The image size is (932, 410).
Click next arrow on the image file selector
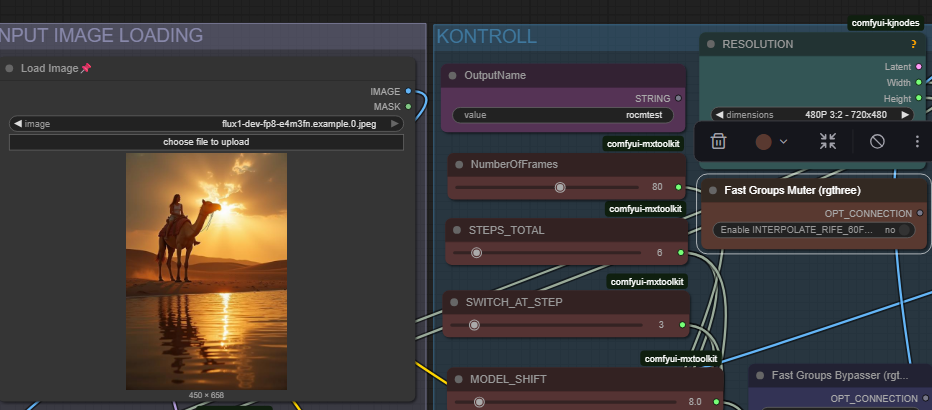coord(396,124)
